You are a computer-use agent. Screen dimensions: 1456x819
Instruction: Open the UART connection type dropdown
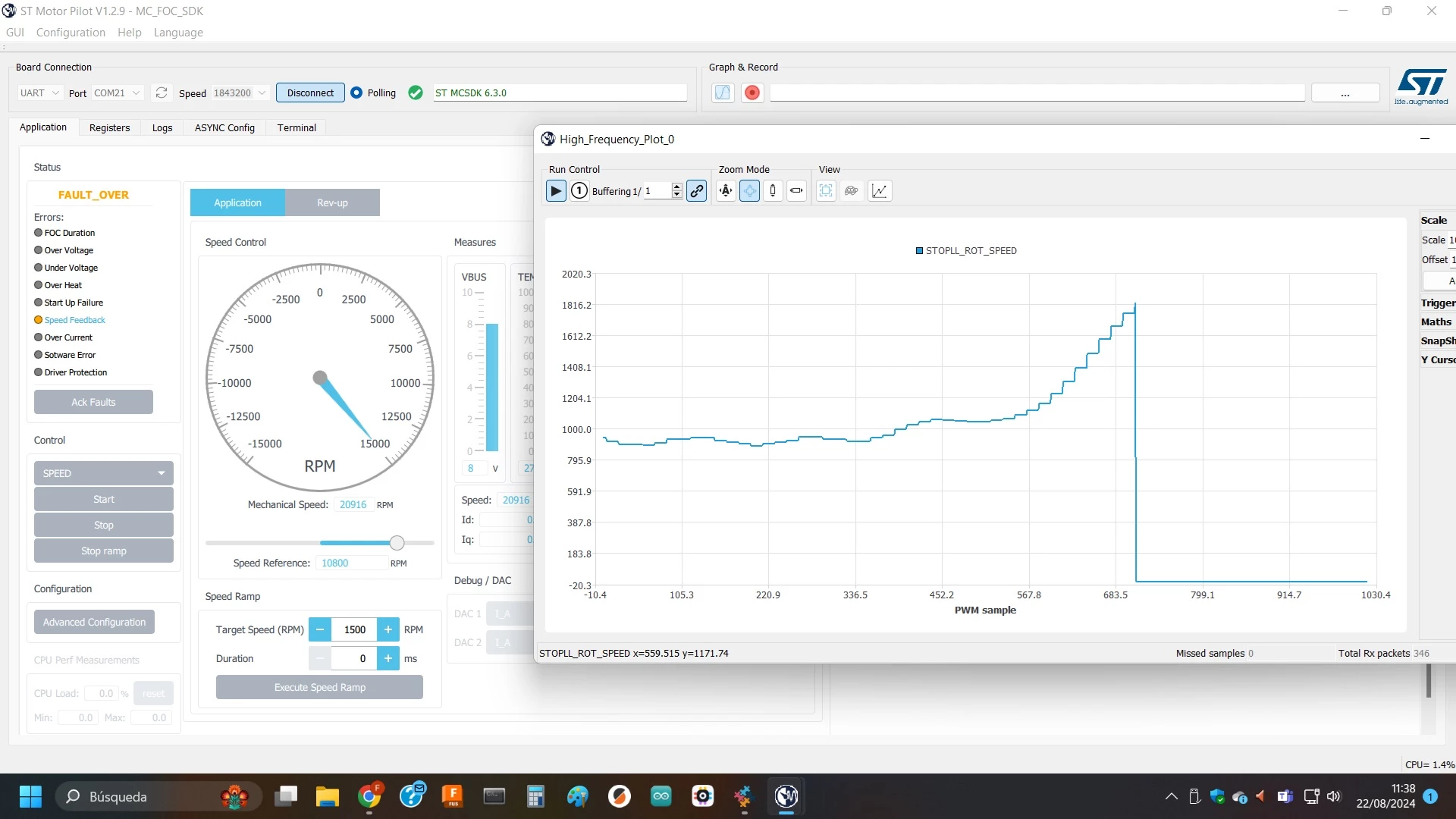coord(39,93)
